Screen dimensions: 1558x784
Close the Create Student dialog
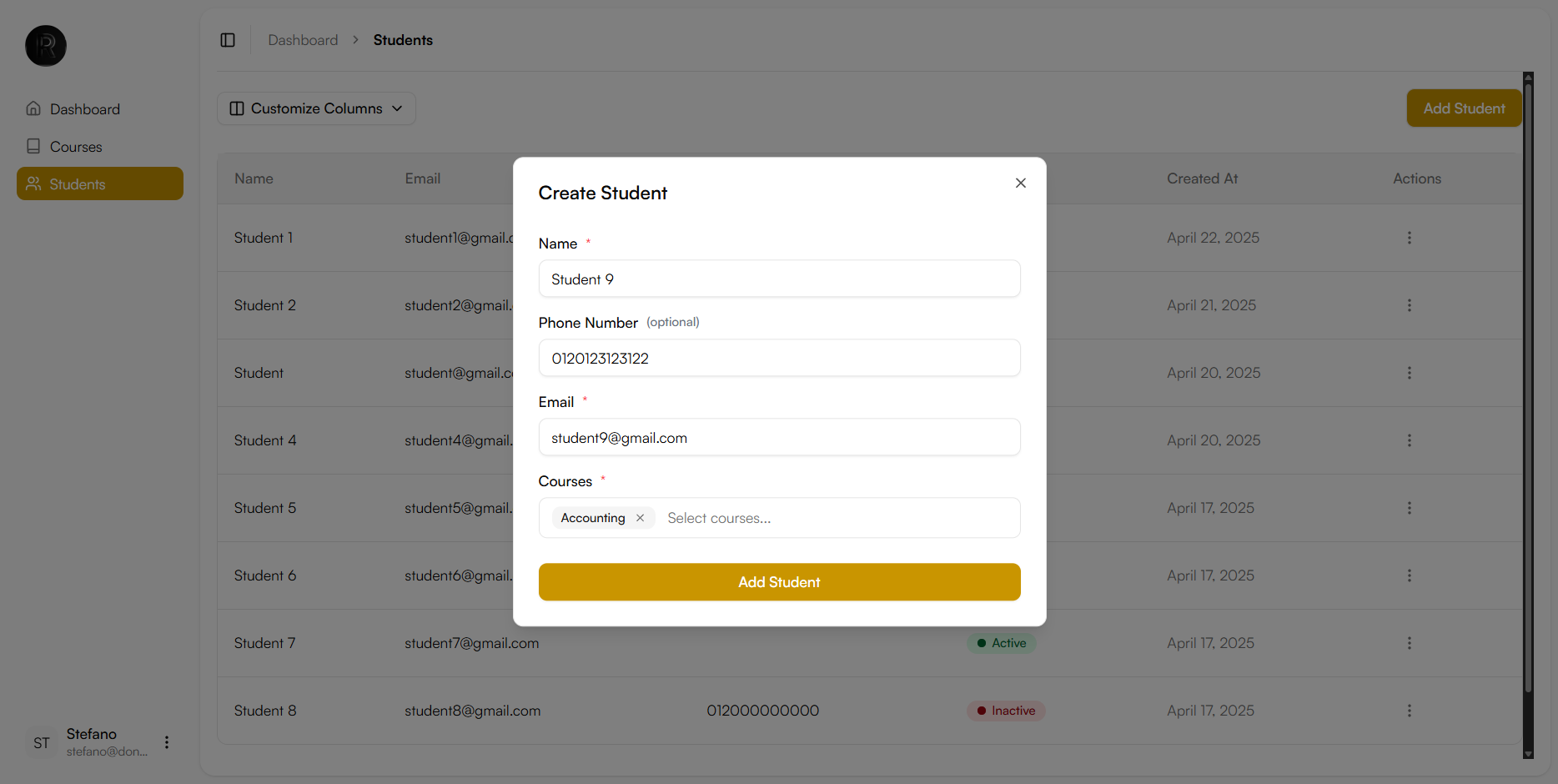pyautogui.click(x=1020, y=183)
